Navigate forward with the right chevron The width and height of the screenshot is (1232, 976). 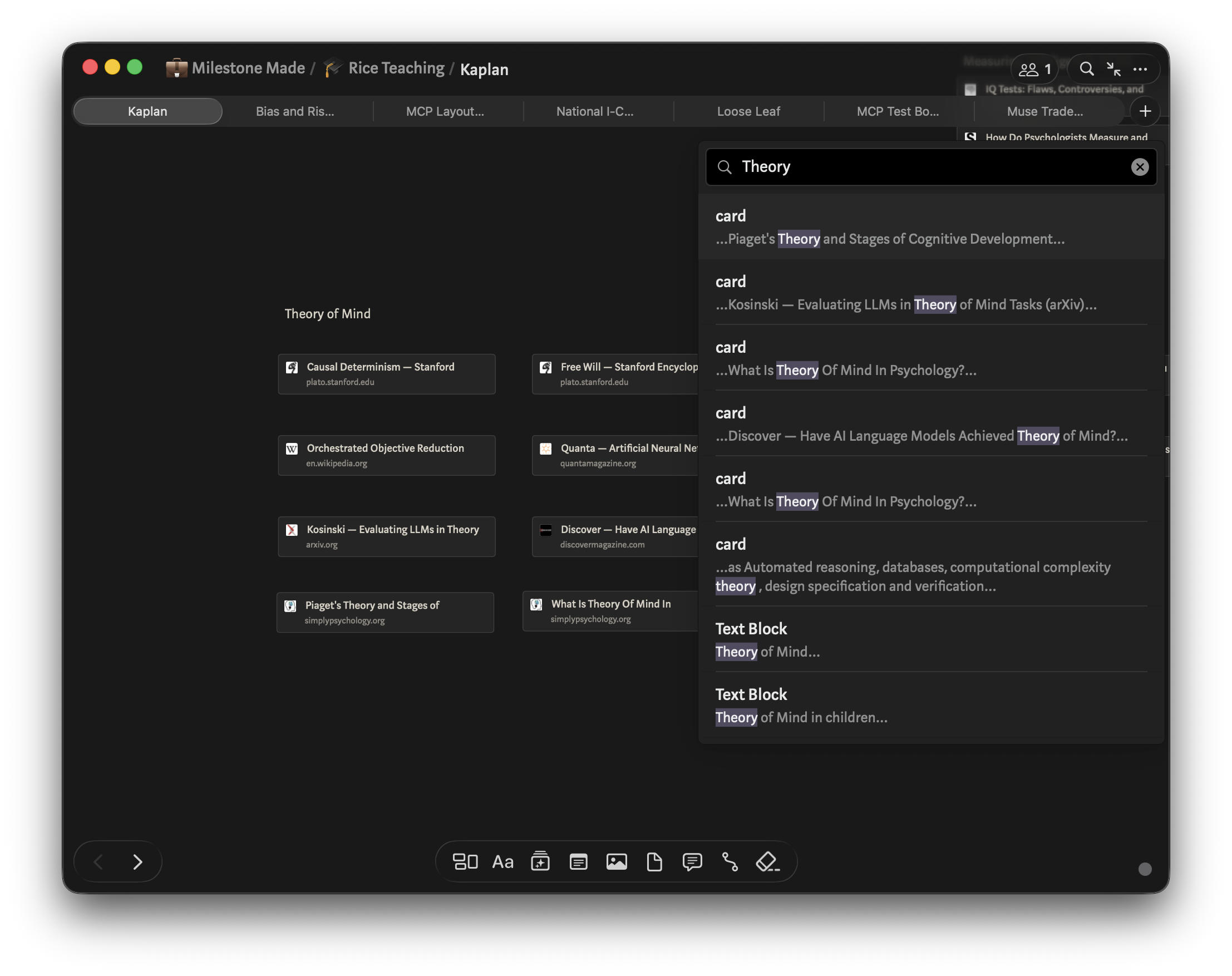click(137, 861)
